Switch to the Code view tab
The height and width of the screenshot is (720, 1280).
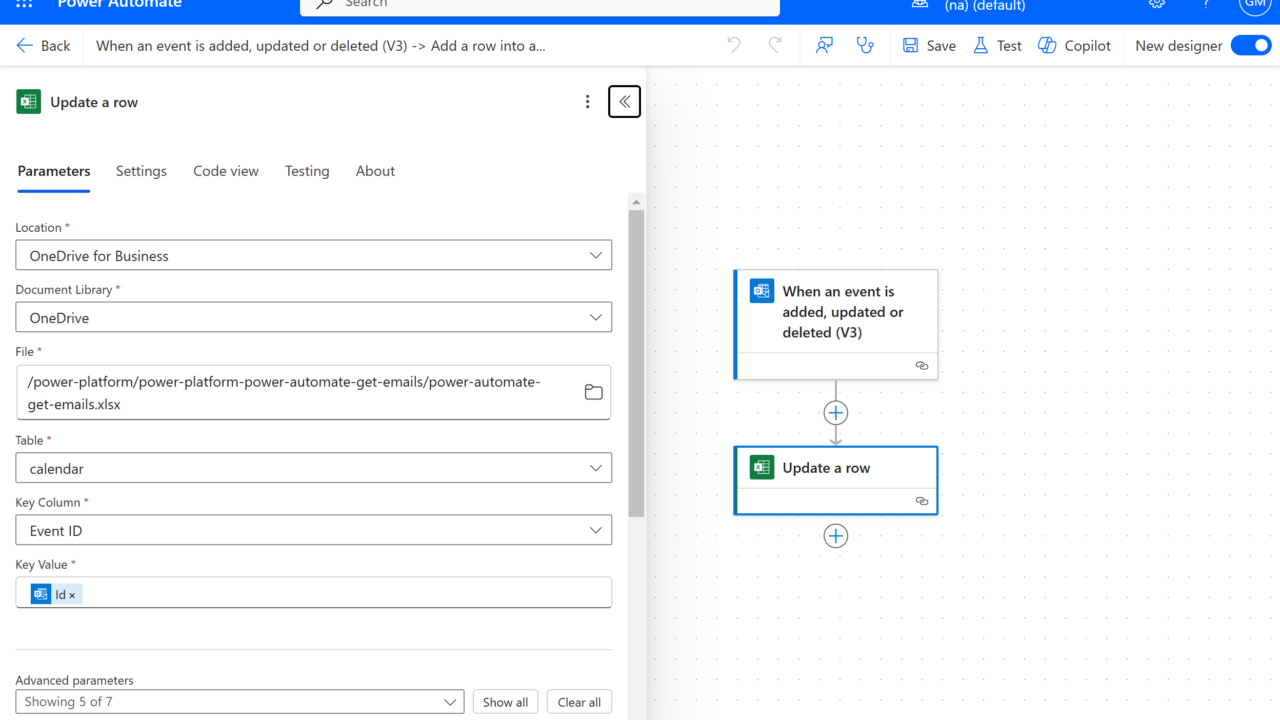coord(226,171)
